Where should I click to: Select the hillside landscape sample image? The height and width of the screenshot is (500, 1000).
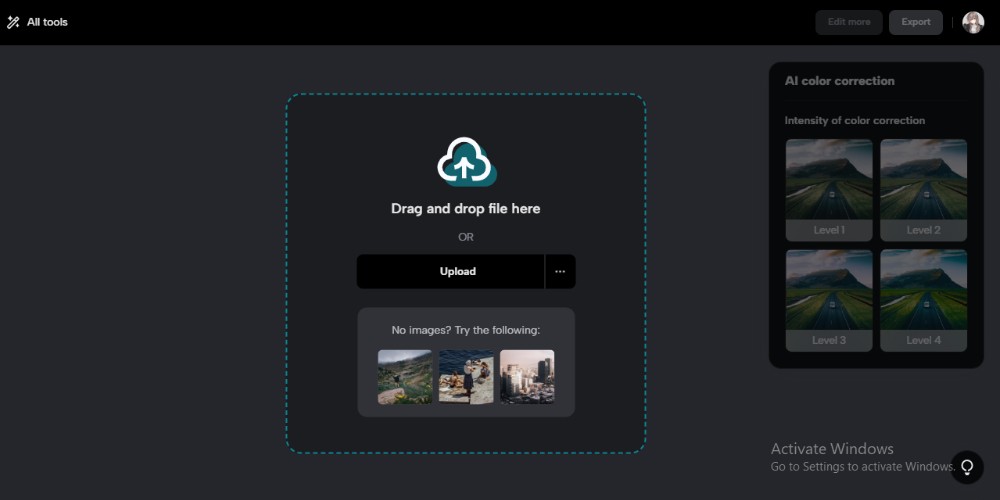click(405, 377)
